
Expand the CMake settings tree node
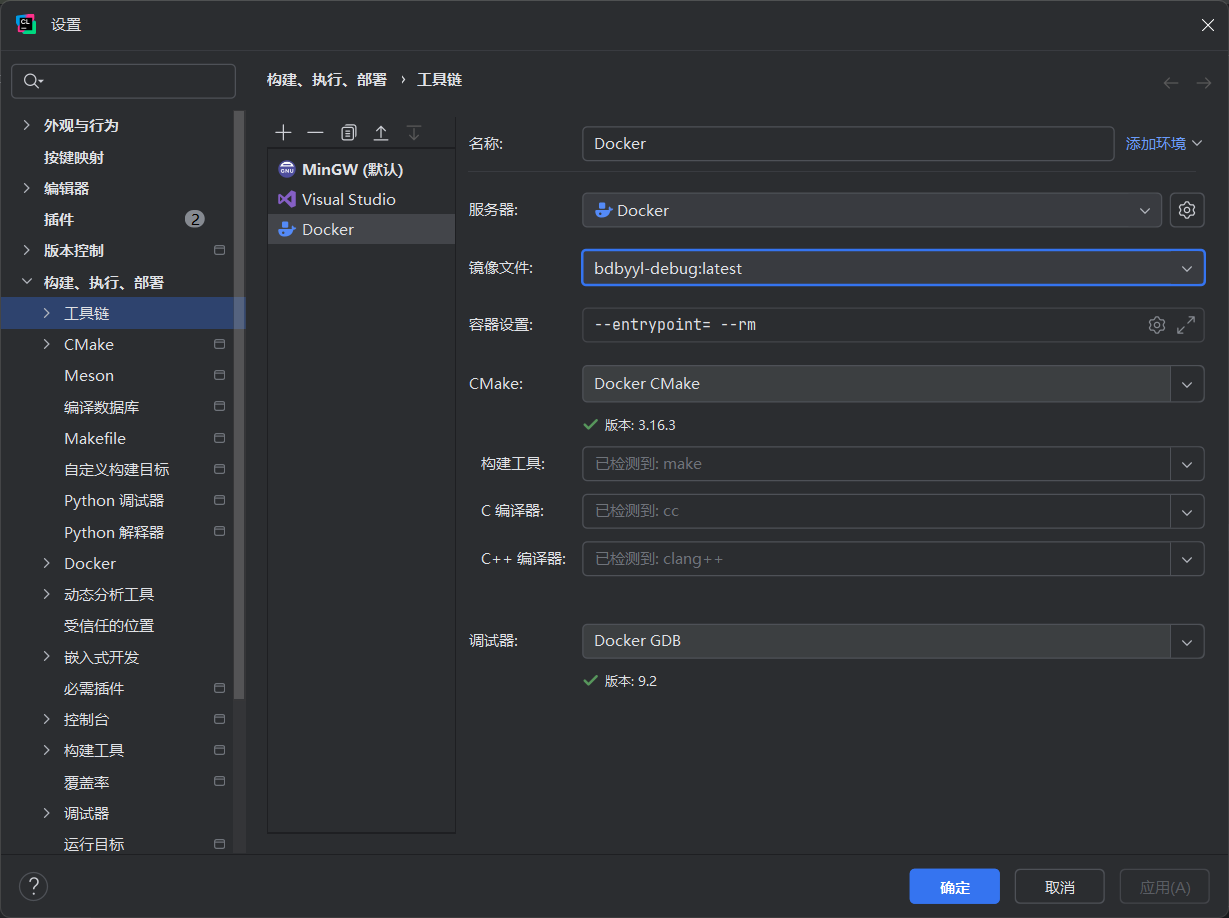pyautogui.click(x=47, y=345)
